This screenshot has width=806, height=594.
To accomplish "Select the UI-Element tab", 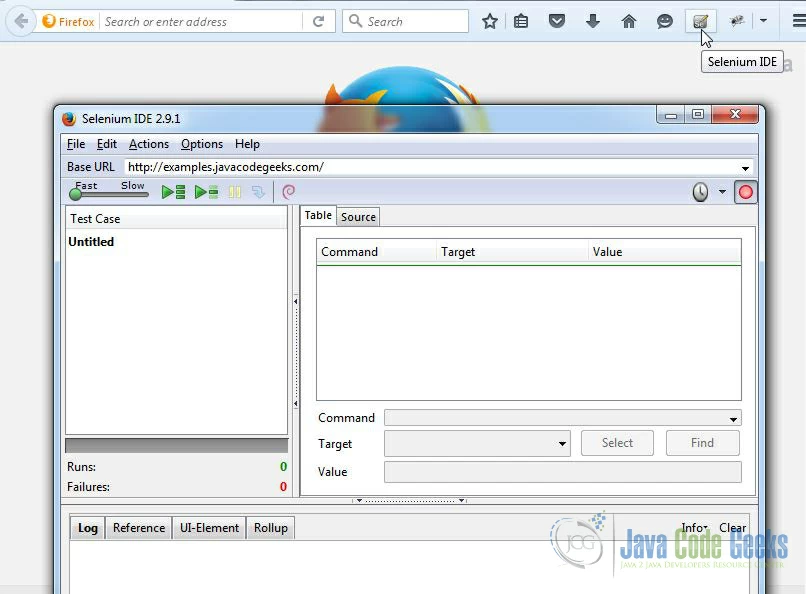I will pyautogui.click(x=209, y=528).
